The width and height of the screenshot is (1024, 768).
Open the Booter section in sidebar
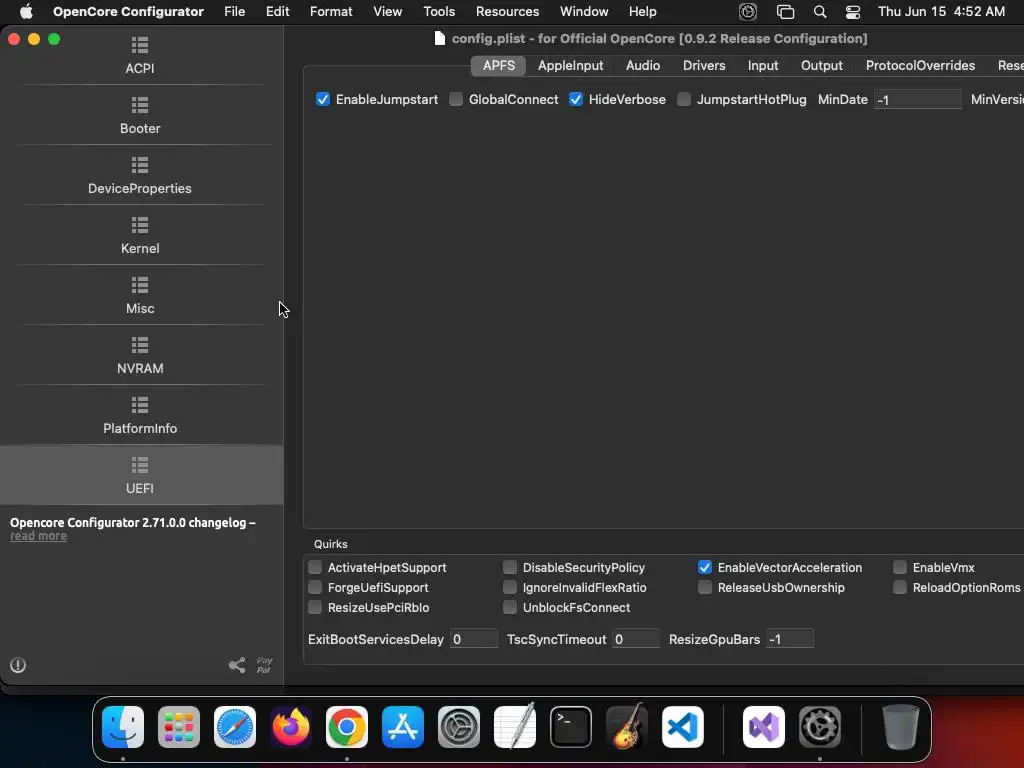140,116
